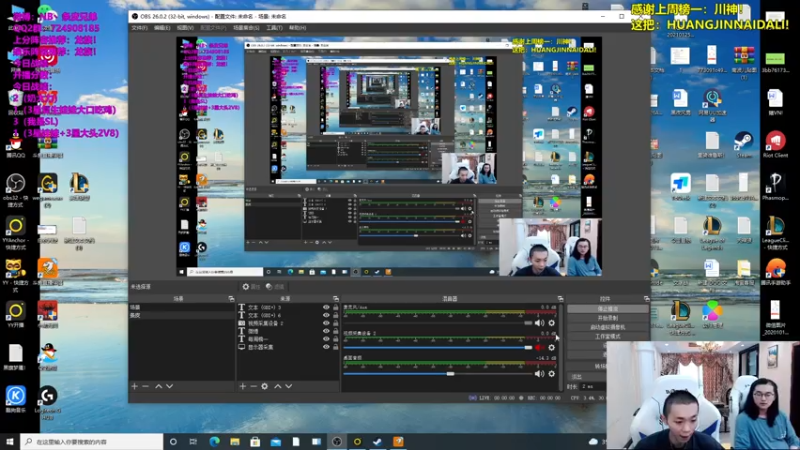800x450 pixels.
Task: Open the Kugou music desktop icon
Action: coord(15,399)
